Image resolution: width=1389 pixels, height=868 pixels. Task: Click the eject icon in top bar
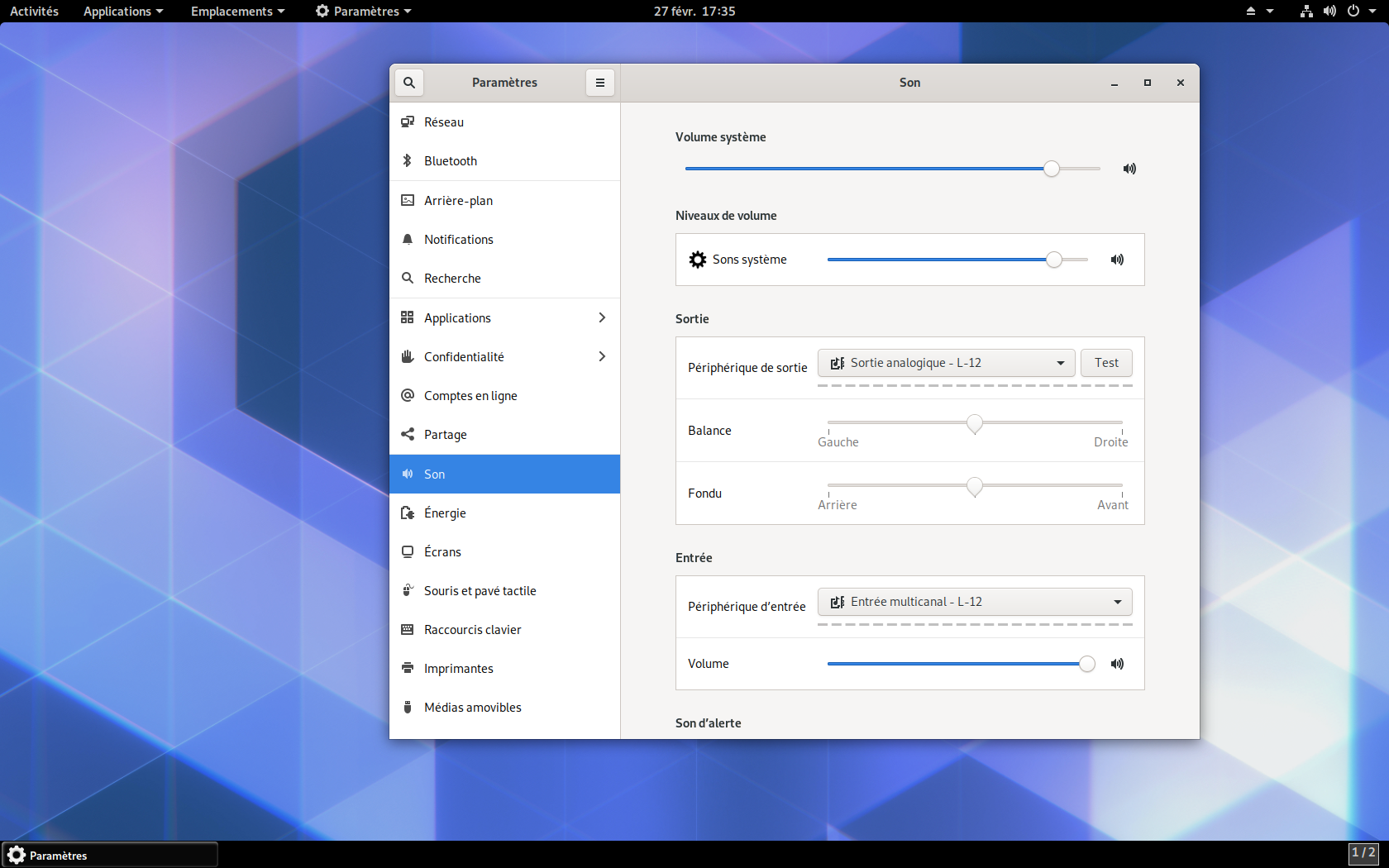(x=1251, y=12)
